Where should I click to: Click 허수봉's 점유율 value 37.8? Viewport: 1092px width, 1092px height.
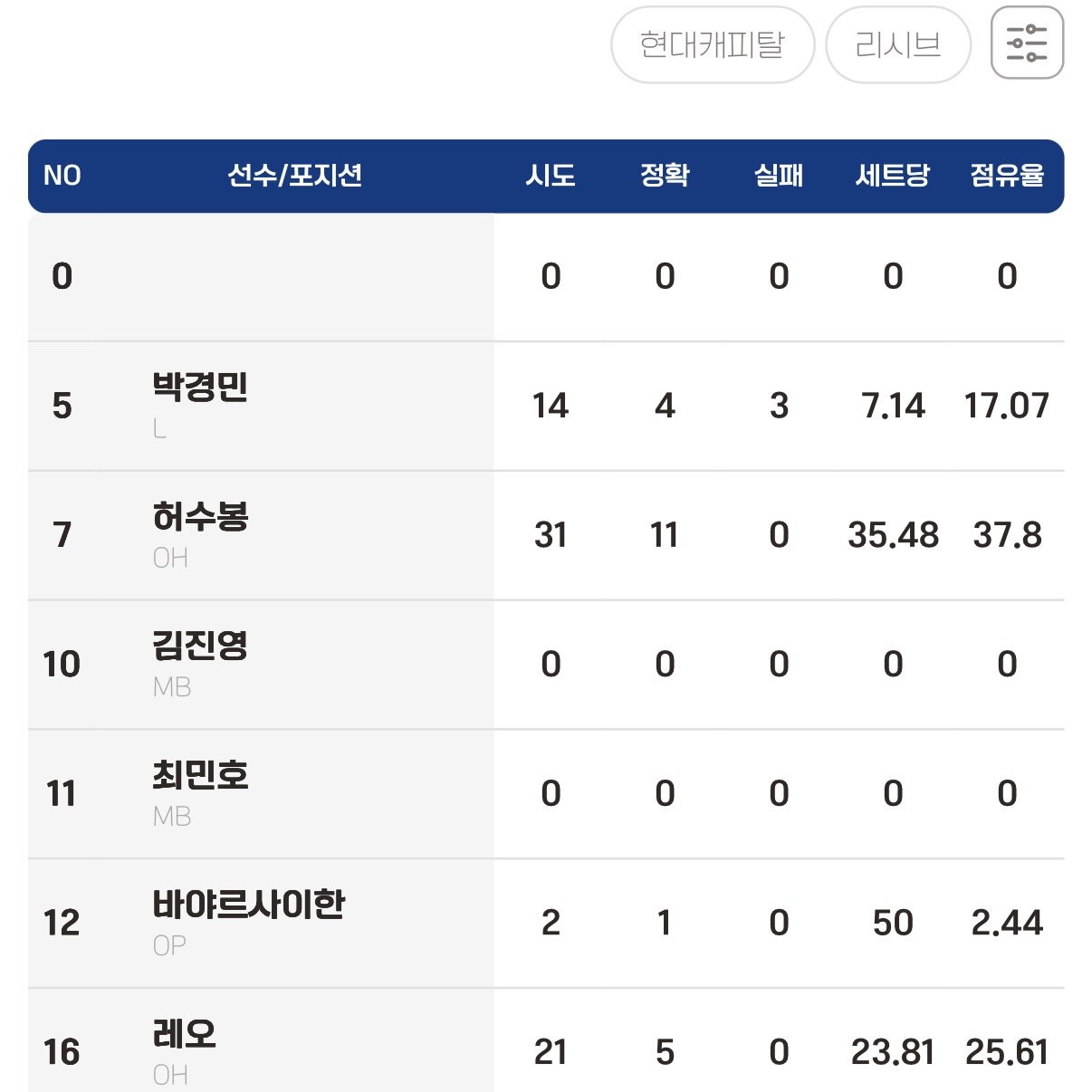(1007, 535)
